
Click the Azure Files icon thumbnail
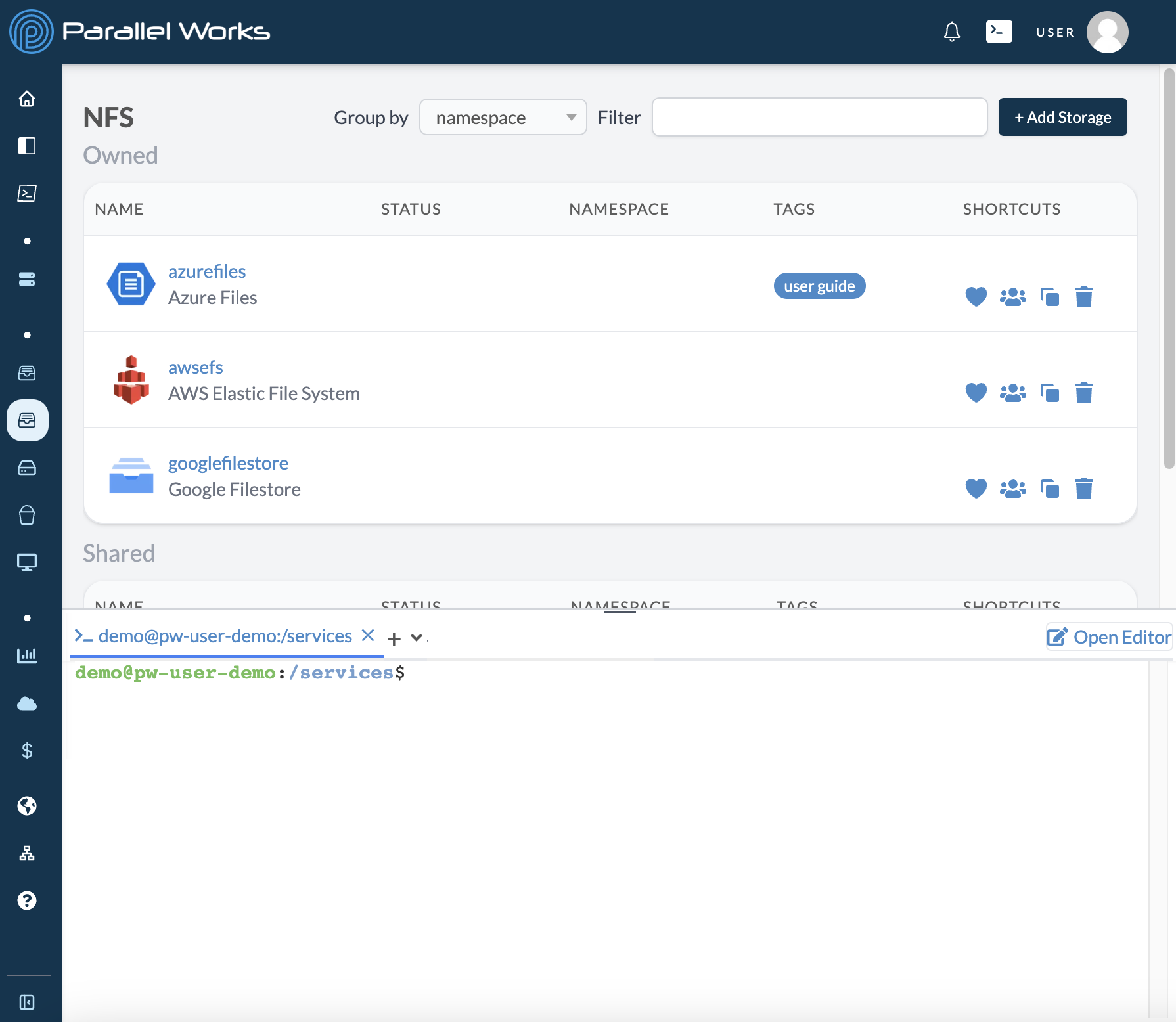[x=131, y=284]
